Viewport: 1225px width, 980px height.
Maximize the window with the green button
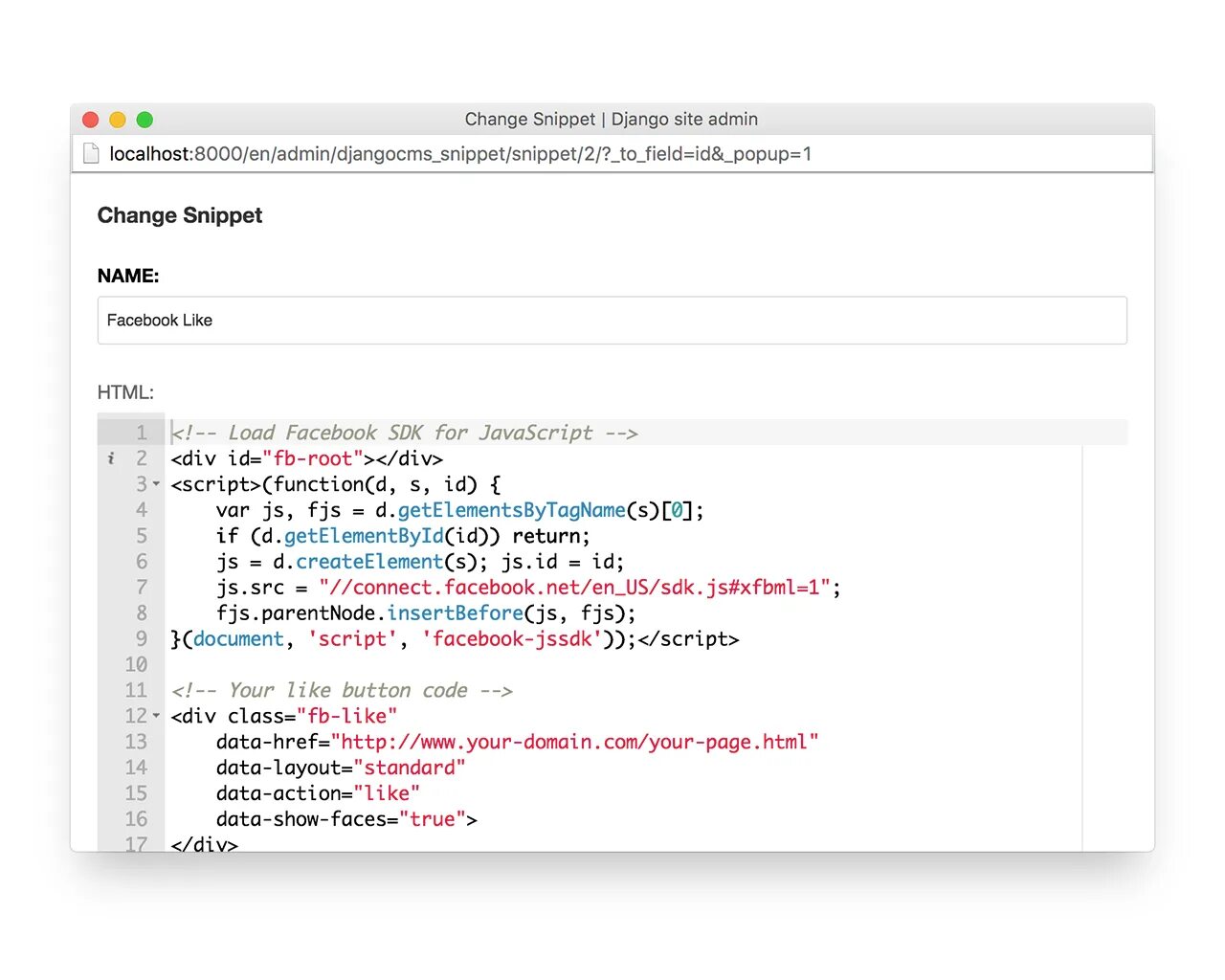pos(145,120)
